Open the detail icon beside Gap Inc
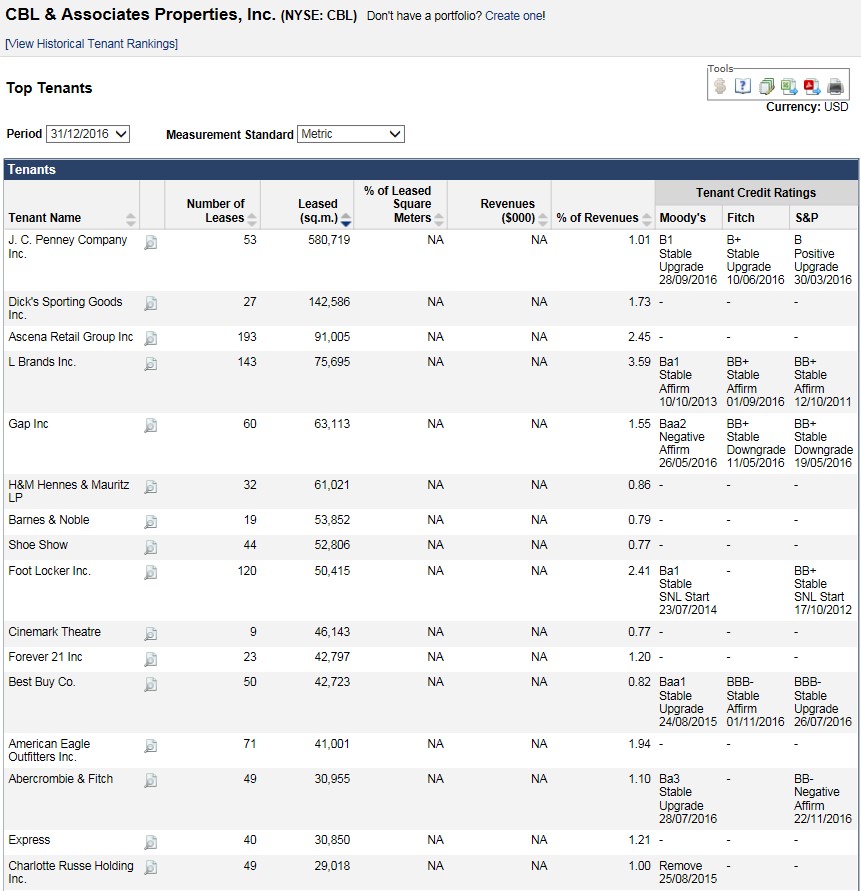861x891 pixels. pyautogui.click(x=151, y=426)
